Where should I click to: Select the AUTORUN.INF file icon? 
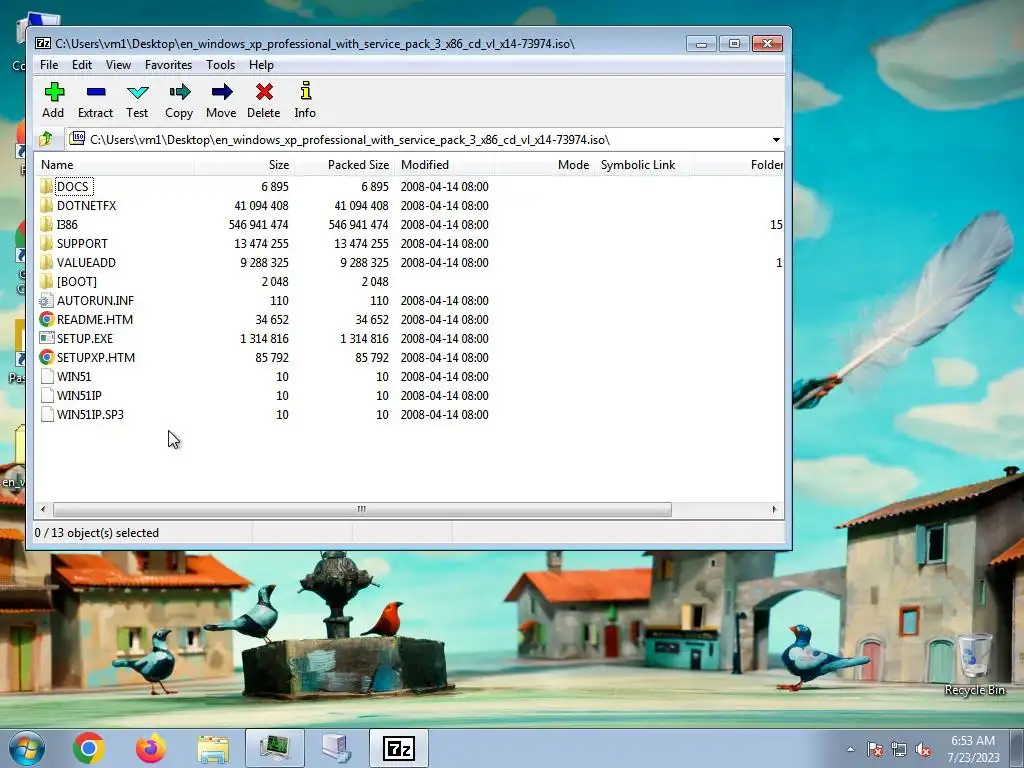coord(46,300)
